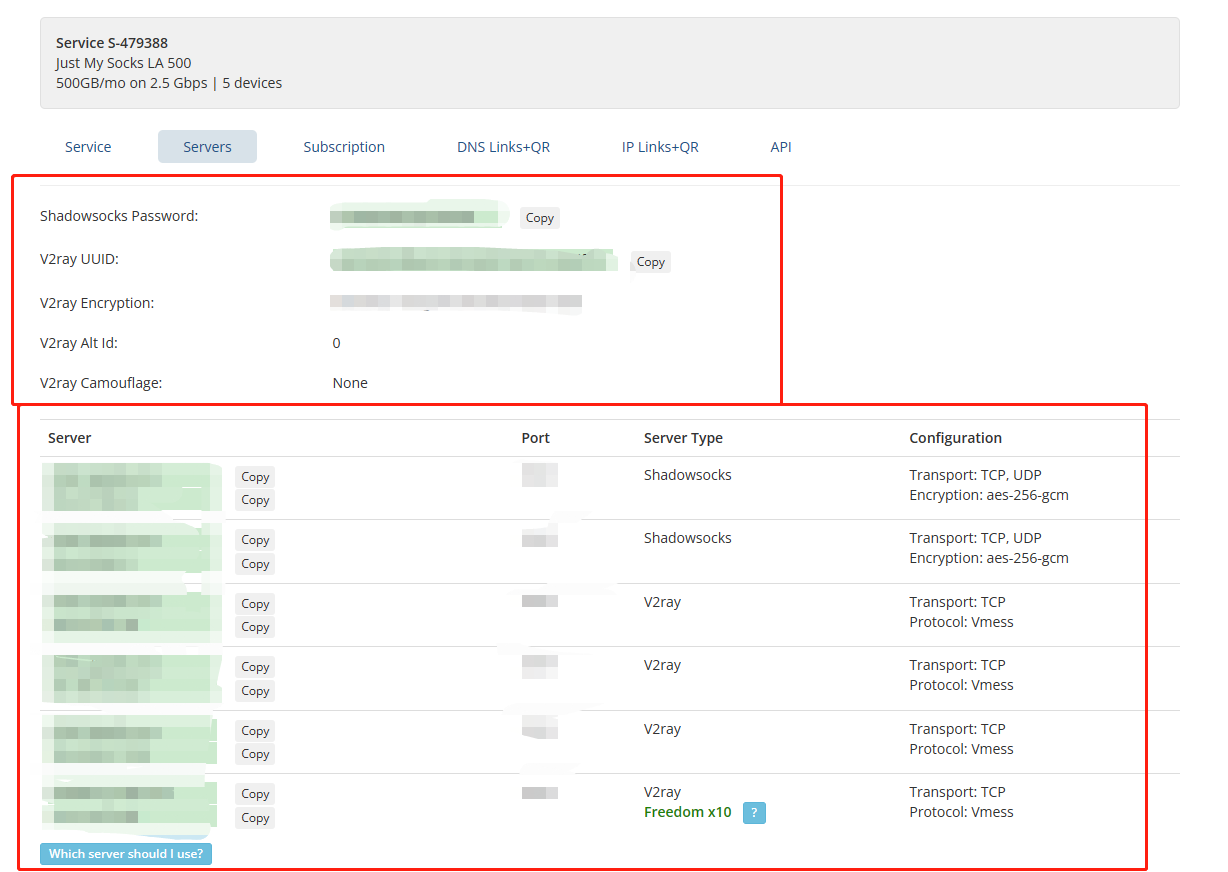The width and height of the screenshot is (1228, 872).
Task: Go to the IP Links+QR tab
Action: coord(660,147)
